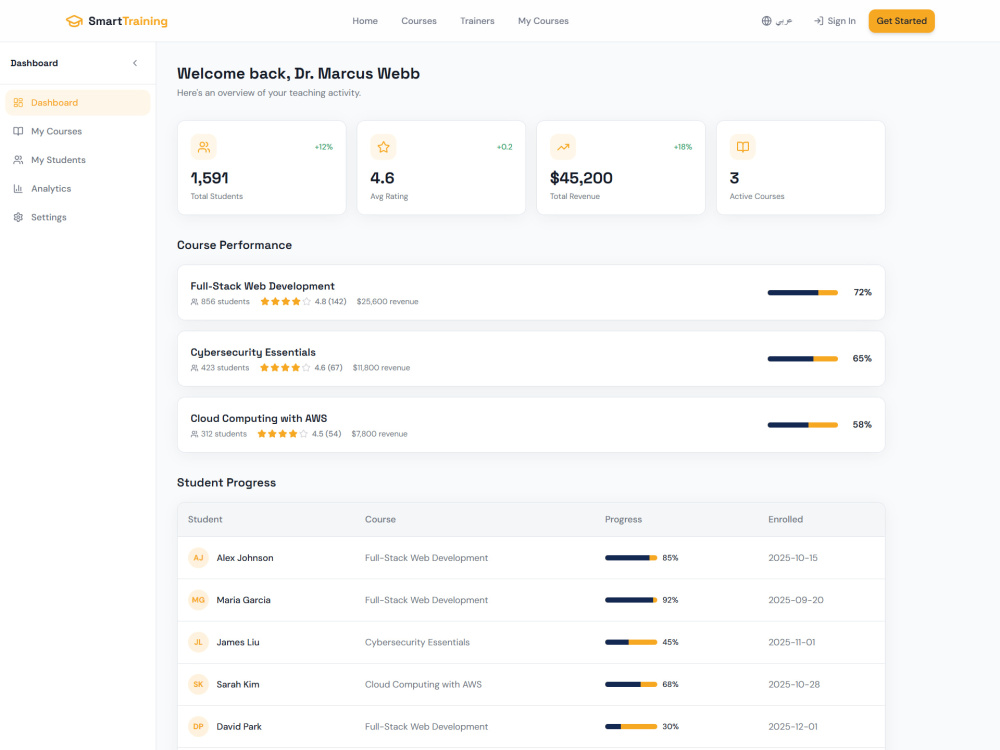The height and width of the screenshot is (750, 1000).
Task: Switch language to Arabic
Action: tap(777, 21)
